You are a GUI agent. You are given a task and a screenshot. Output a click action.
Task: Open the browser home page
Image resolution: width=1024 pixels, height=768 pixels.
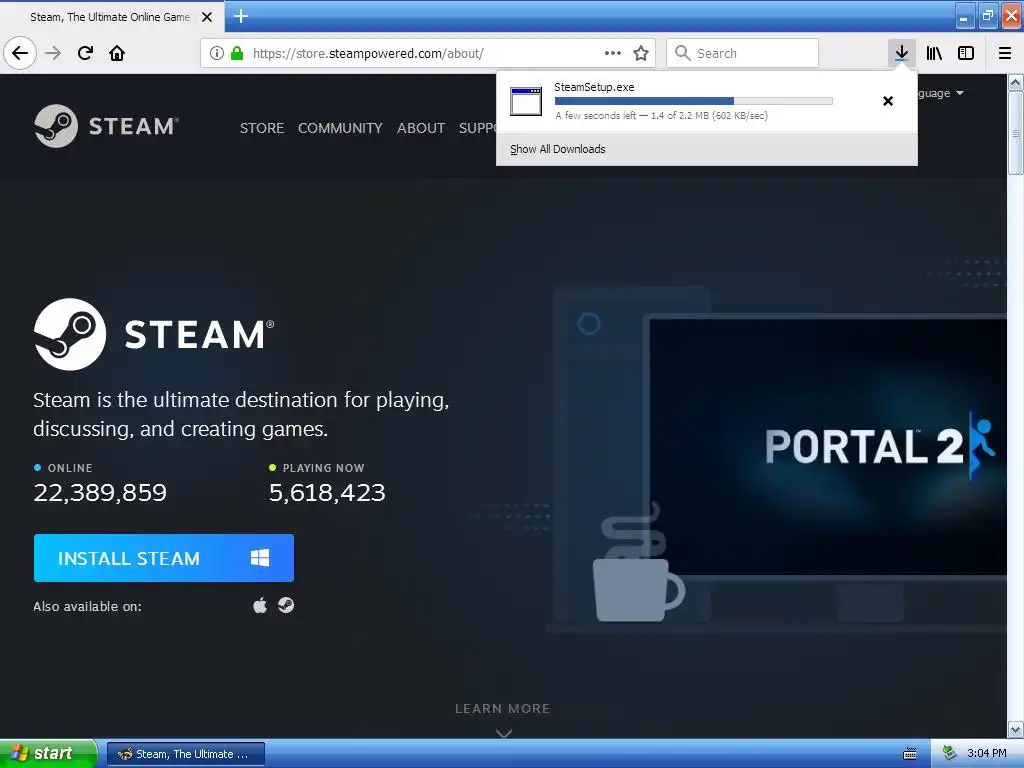[118, 53]
